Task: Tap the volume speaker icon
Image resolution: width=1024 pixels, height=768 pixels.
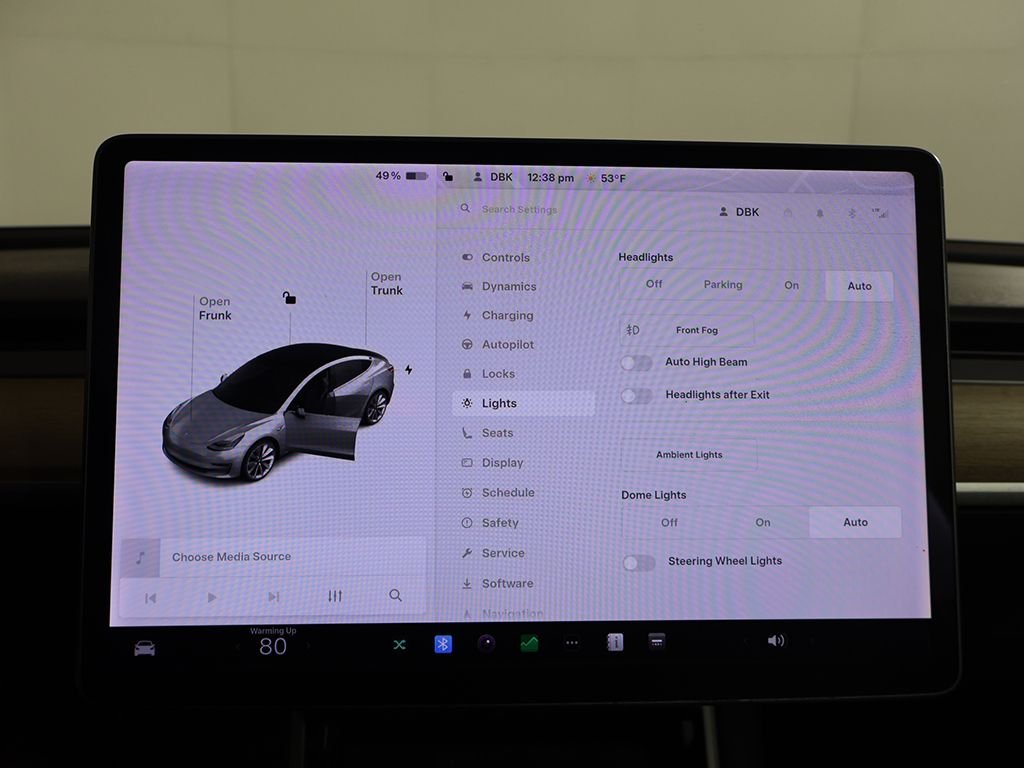Action: tap(776, 641)
